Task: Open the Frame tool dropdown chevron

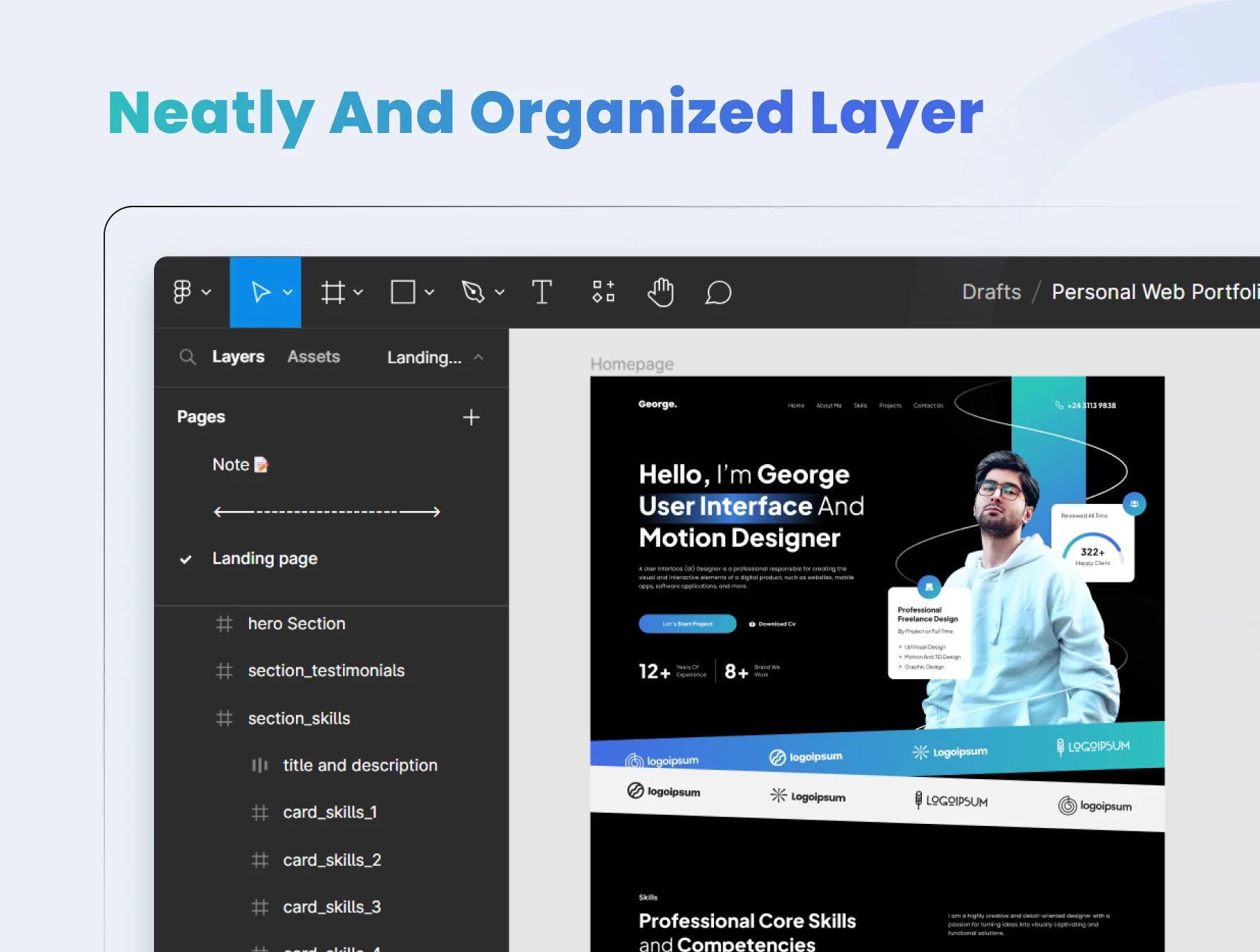Action: point(358,292)
